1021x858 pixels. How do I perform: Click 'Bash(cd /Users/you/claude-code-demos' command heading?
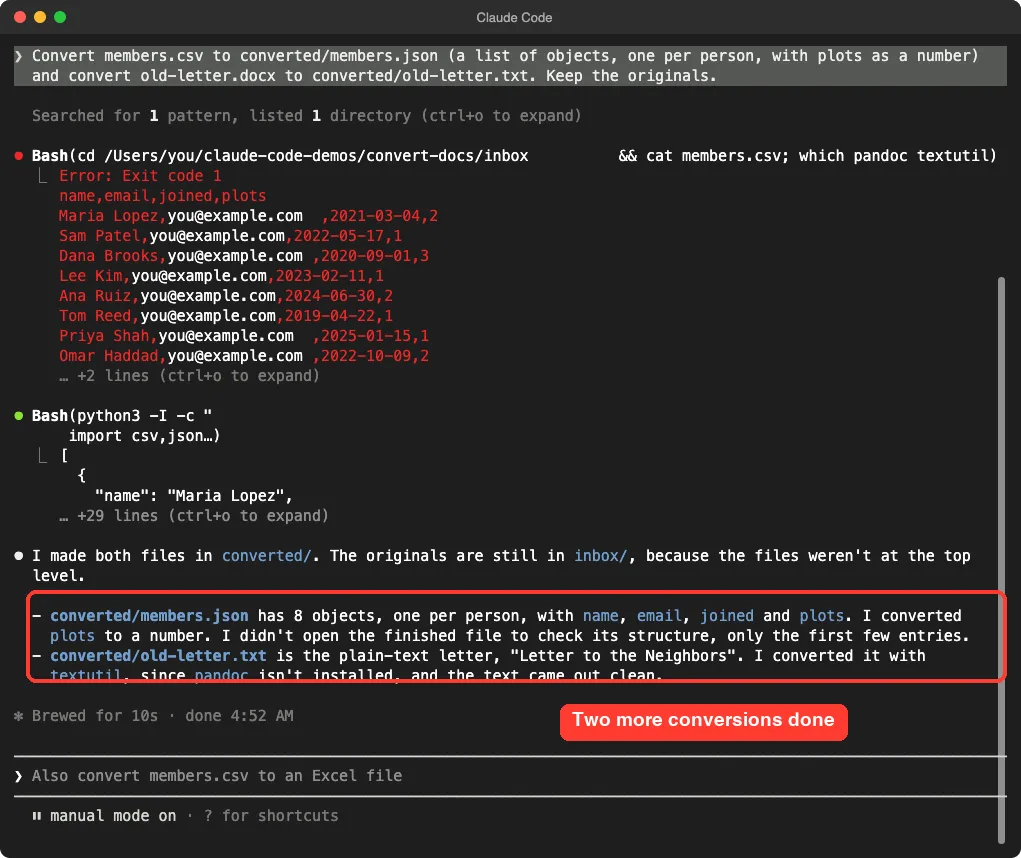click(x=280, y=156)
